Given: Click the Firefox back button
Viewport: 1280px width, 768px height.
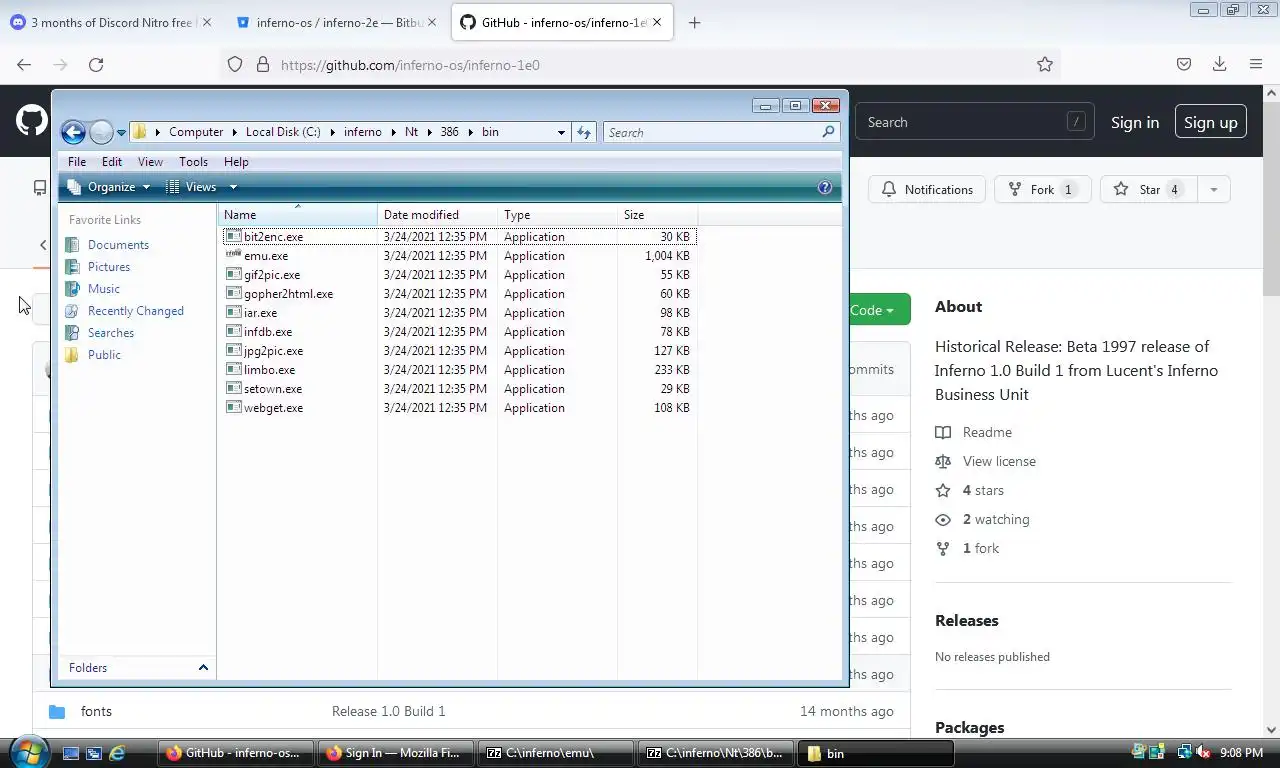Looking at the screenshot, I should tap(24, 65).
